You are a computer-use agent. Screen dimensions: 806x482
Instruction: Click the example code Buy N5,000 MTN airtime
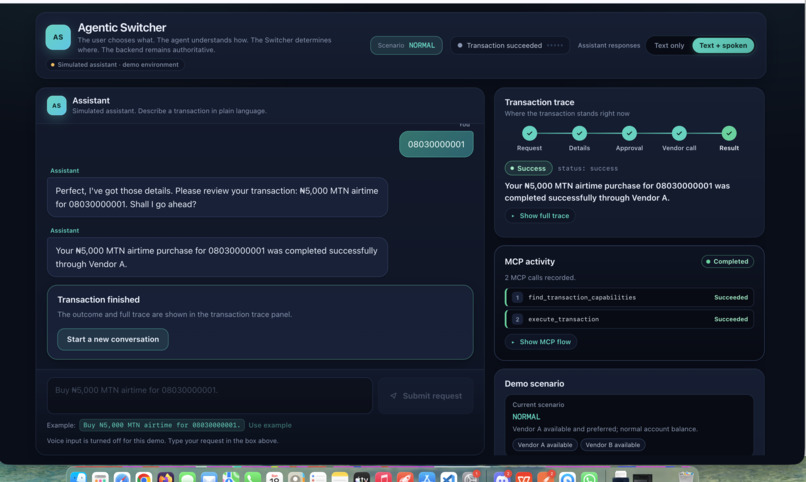pos(162,425)
